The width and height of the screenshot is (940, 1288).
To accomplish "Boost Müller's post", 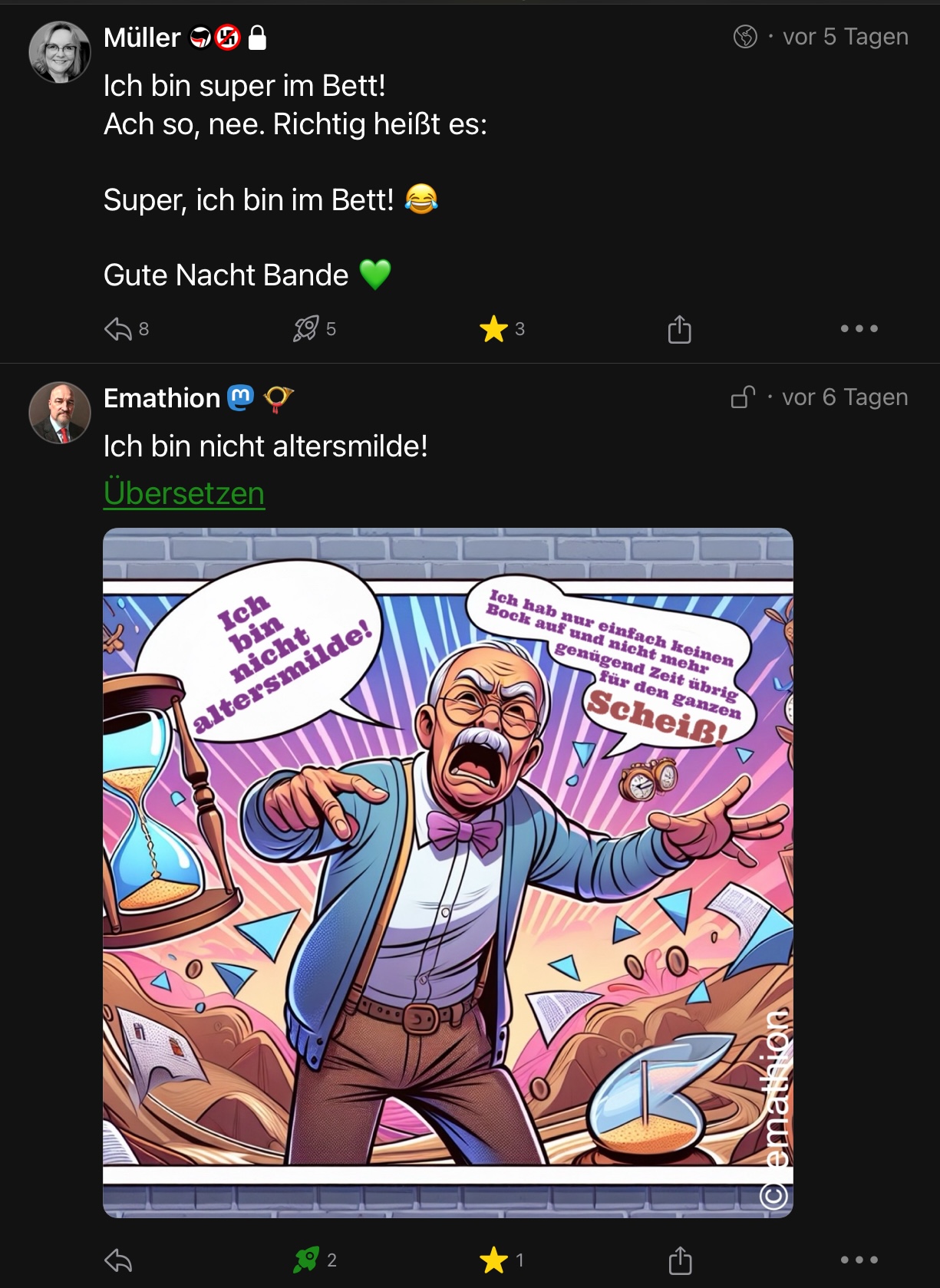I will pos(305,329).
